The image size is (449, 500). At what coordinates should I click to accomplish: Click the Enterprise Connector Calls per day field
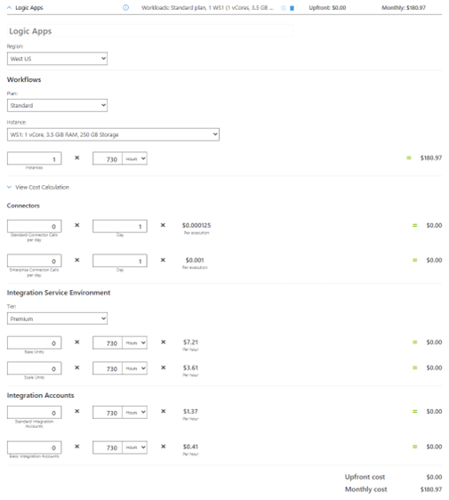click(34, 261)
